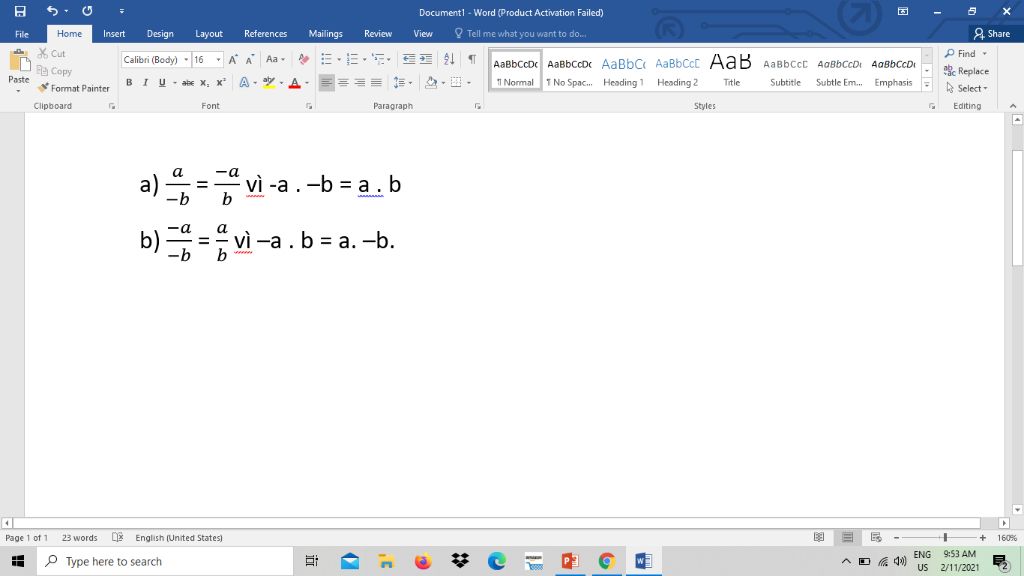Click the Windows search box in taskbar
Screen dimensions: 1024x576
[x=165, y=561]
